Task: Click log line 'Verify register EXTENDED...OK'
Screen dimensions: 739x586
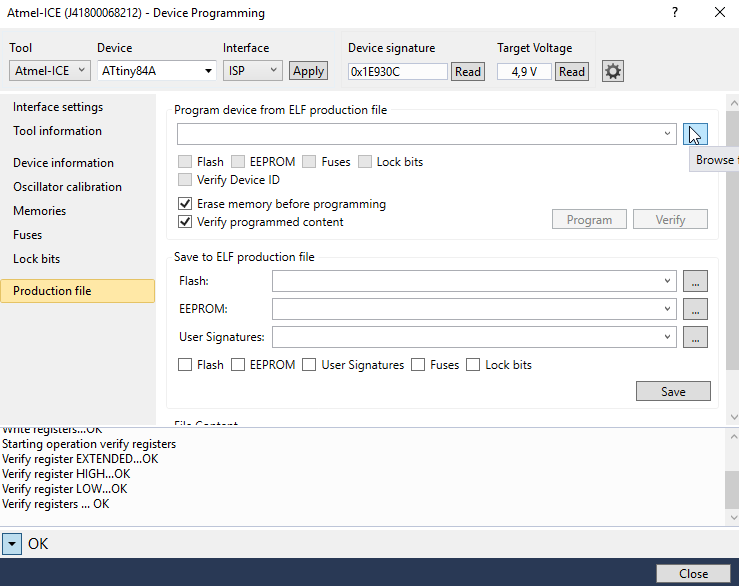Action: [80, 459]
